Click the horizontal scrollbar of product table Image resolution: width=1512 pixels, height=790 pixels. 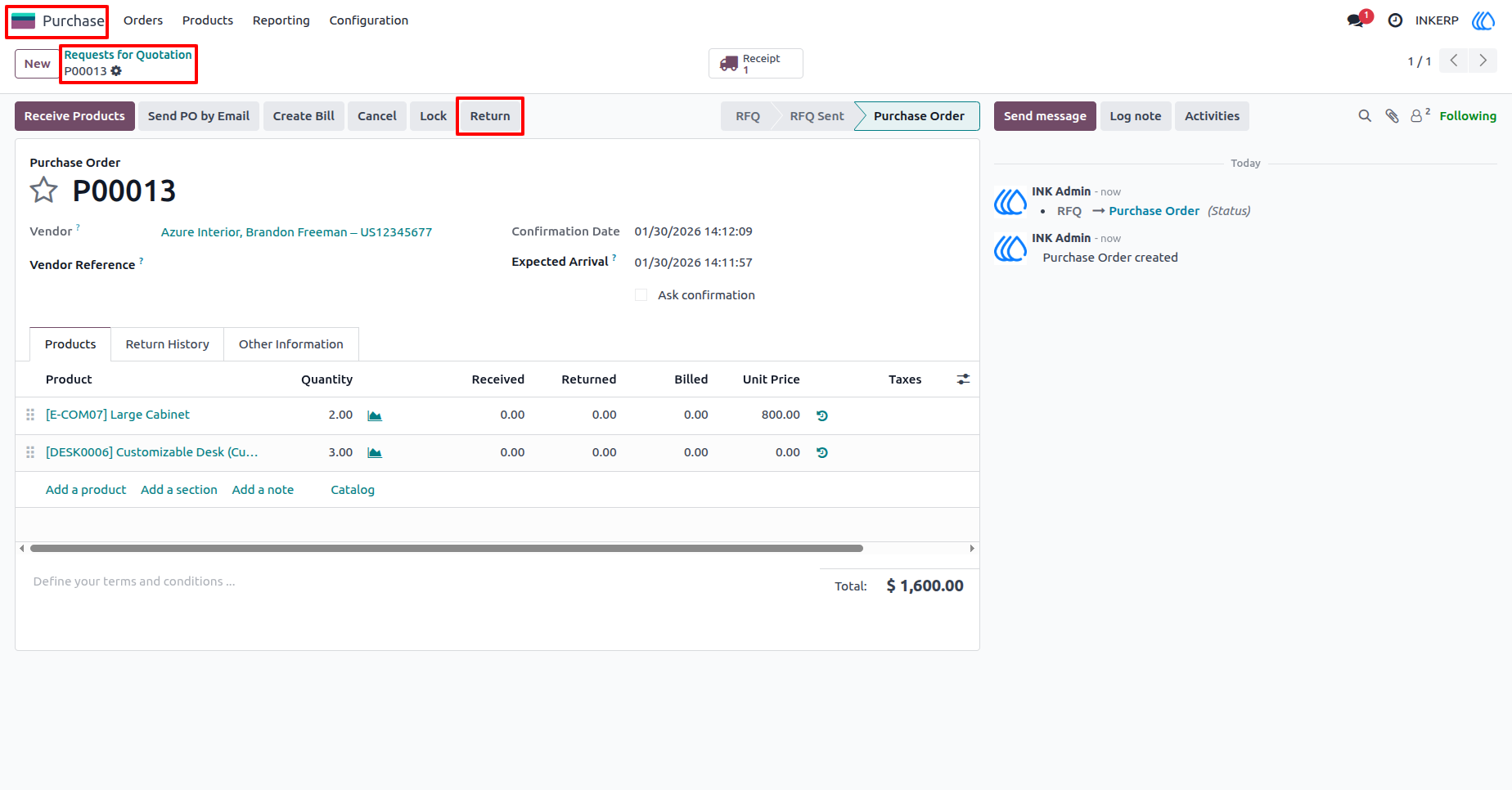447,549
